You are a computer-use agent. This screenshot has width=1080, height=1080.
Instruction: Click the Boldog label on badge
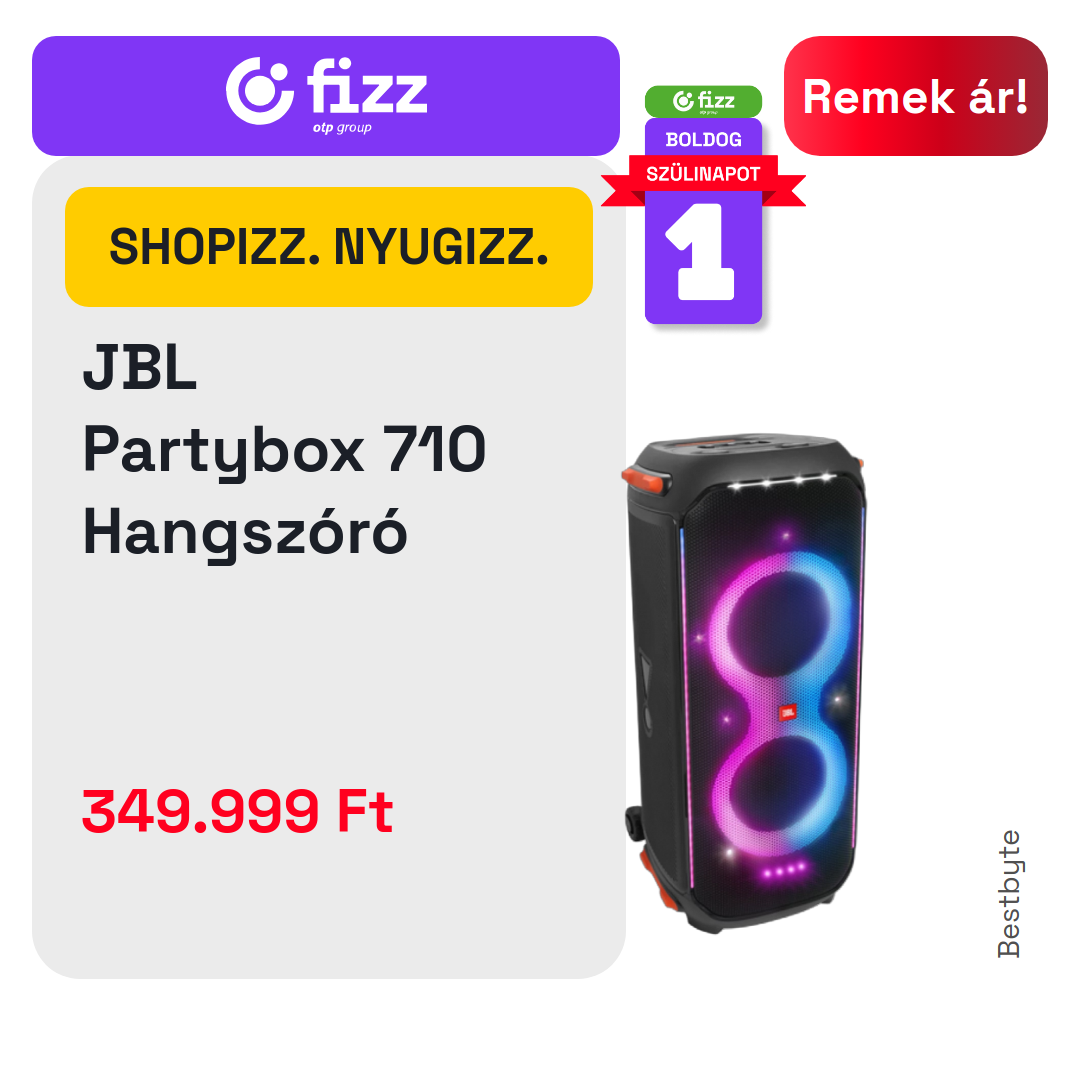703,140
